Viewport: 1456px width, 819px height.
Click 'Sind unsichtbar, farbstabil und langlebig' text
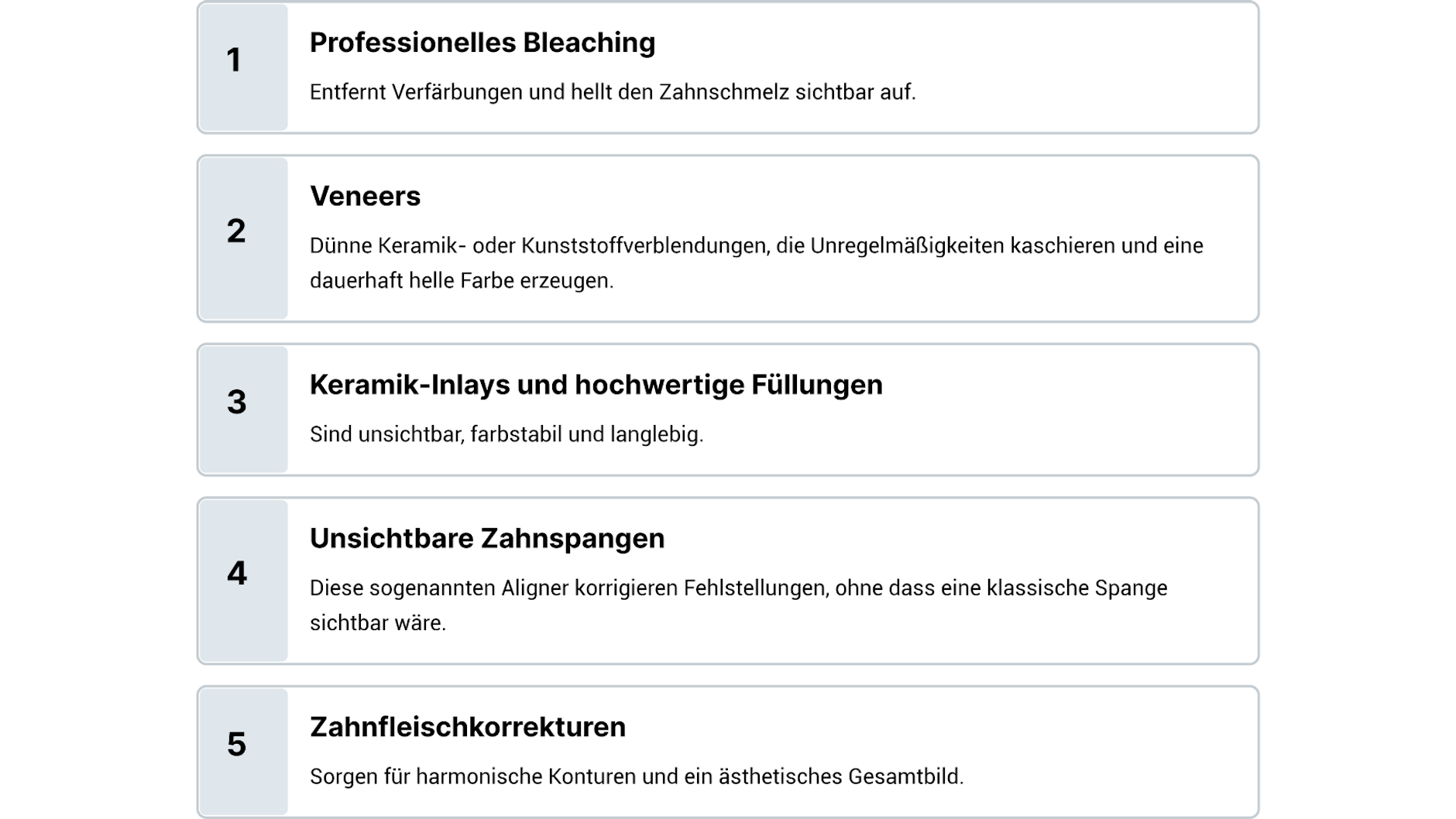(x=506, y=434)
